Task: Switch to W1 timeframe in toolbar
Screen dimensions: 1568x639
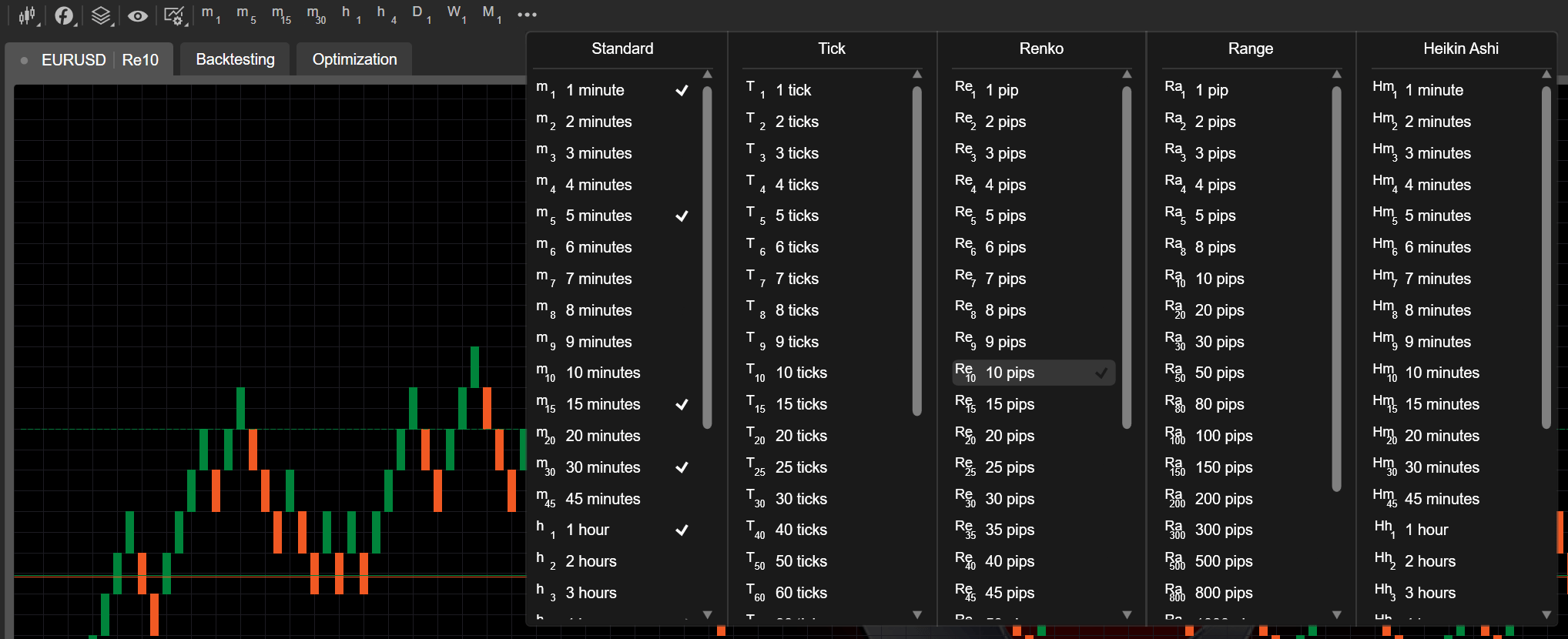Action: point(457,14)
